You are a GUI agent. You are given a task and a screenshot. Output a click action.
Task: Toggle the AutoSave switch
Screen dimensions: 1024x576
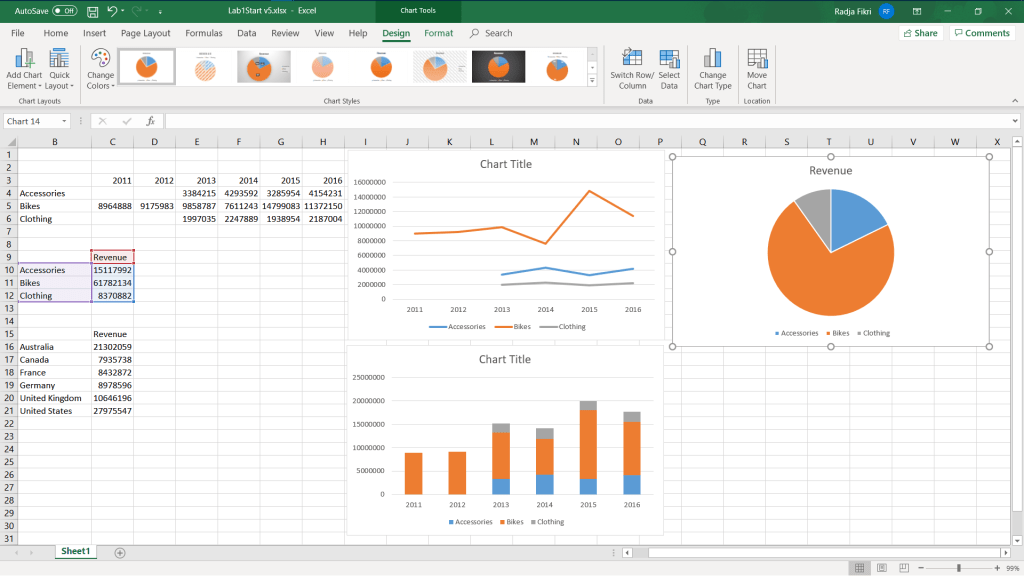(65, 11)
